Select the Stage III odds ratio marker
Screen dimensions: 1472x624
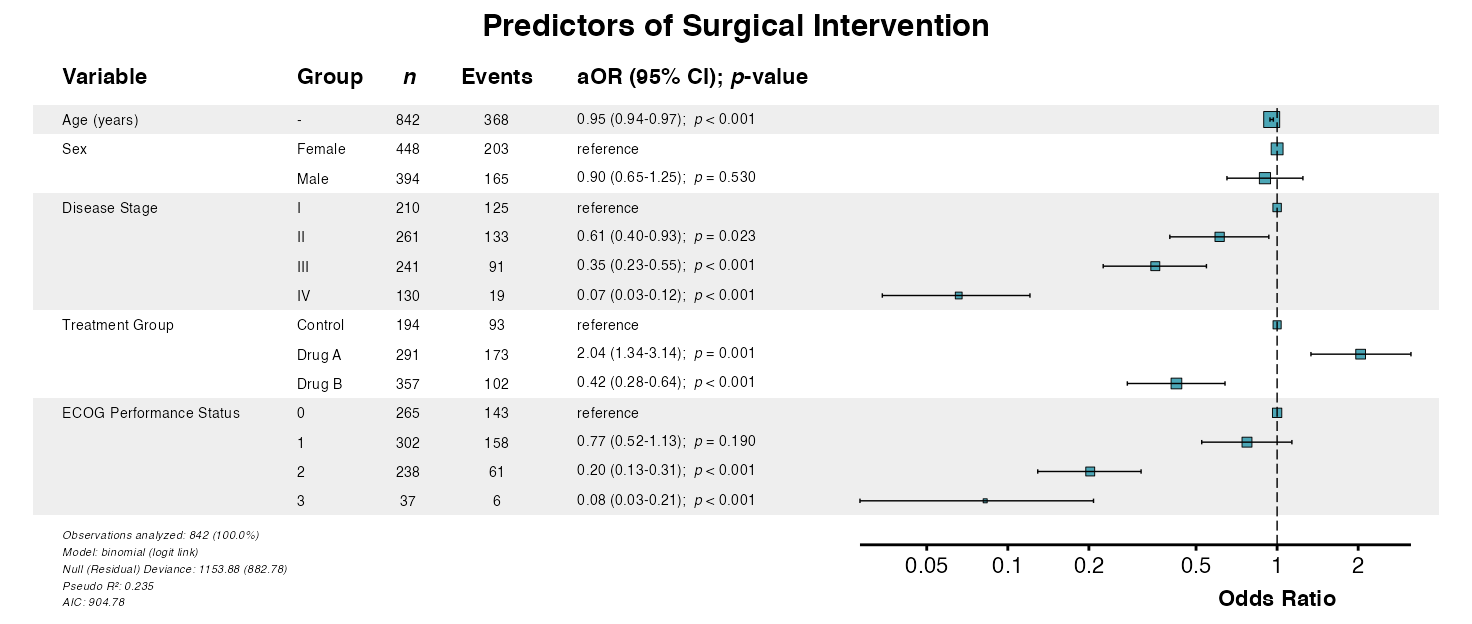tap(1155, 266)
